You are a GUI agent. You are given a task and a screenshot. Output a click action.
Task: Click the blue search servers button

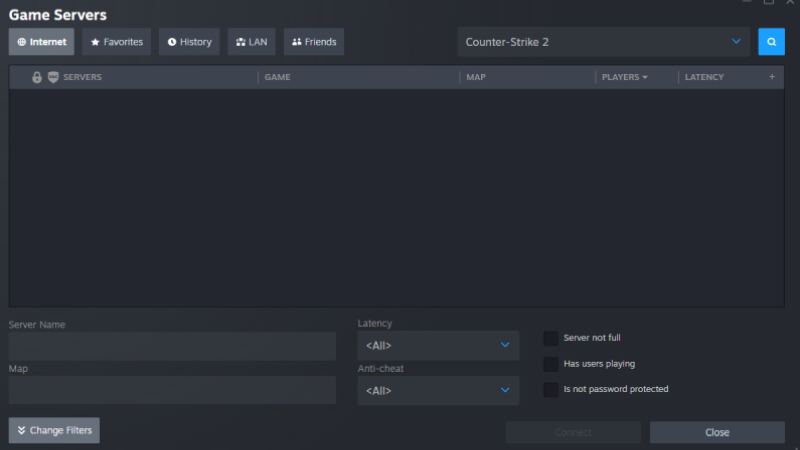click(771, 42)
